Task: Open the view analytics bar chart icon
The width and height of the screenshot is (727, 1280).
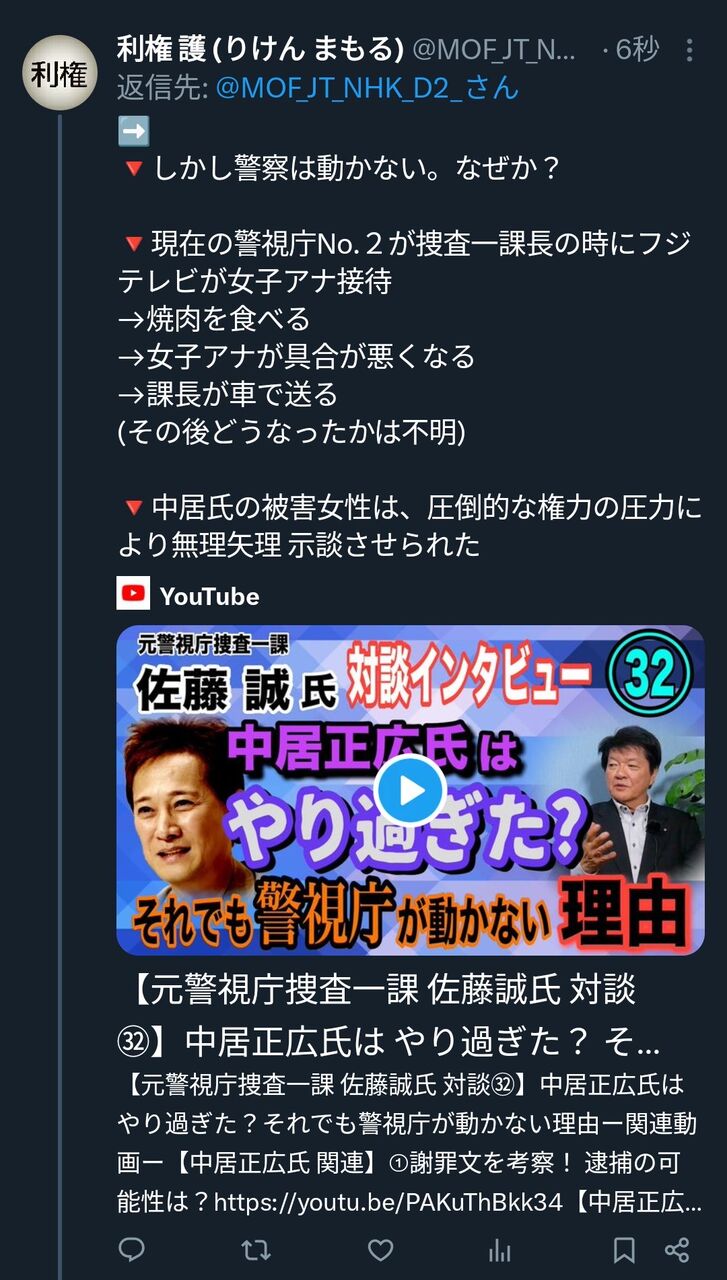Action: click(x=500, y=1249)
